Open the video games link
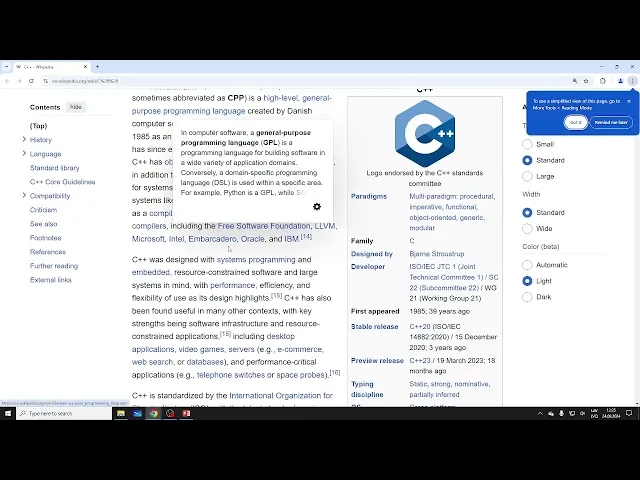Screen dimensions: 640x480 pos(201,349)
